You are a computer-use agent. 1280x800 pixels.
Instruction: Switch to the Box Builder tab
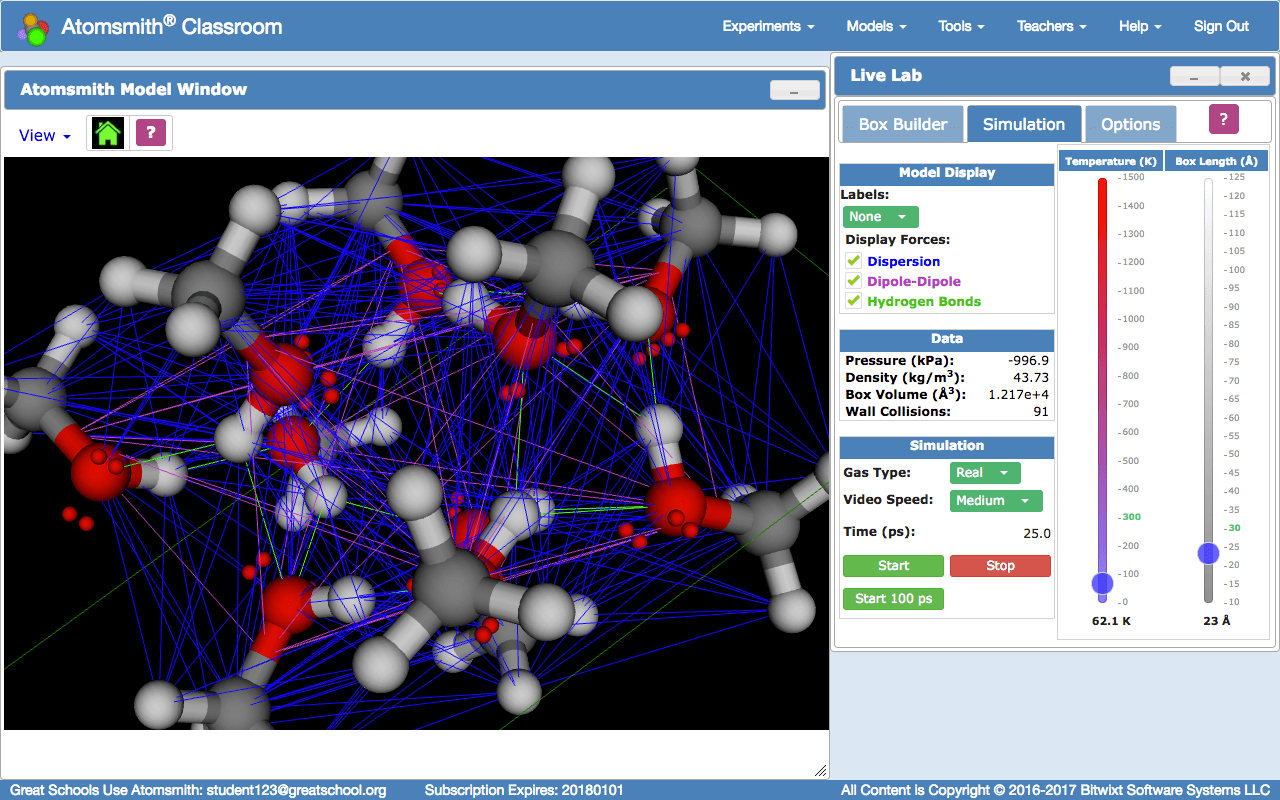tap(903, 124)
